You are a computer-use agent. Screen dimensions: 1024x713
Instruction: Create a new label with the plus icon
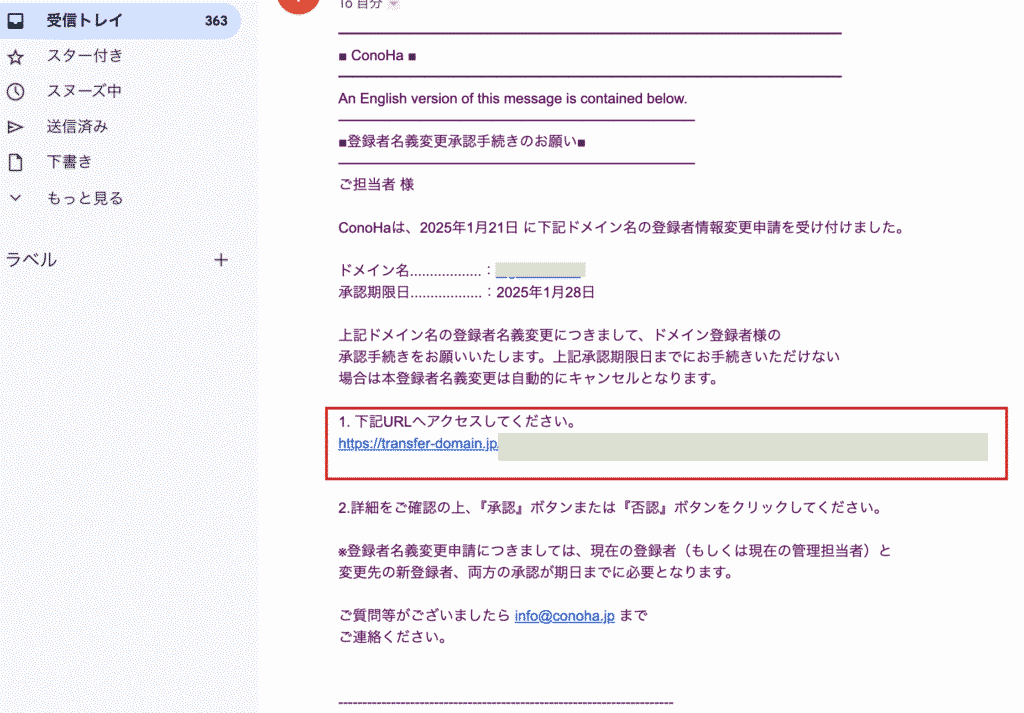221,260
